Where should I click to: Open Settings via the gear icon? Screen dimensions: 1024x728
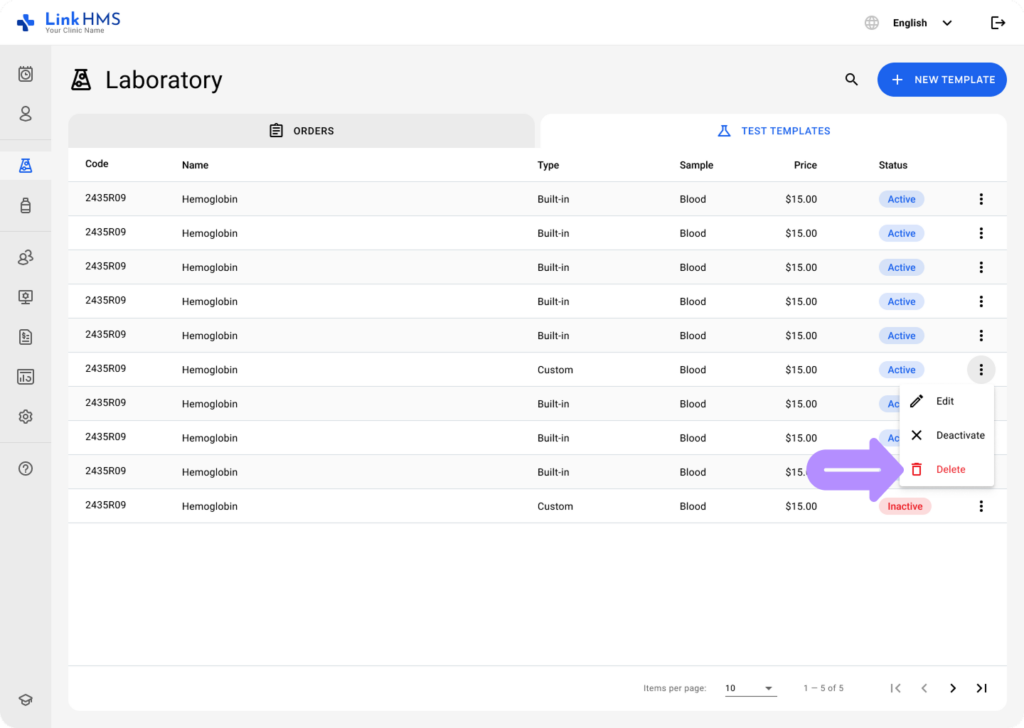(25, 416)
